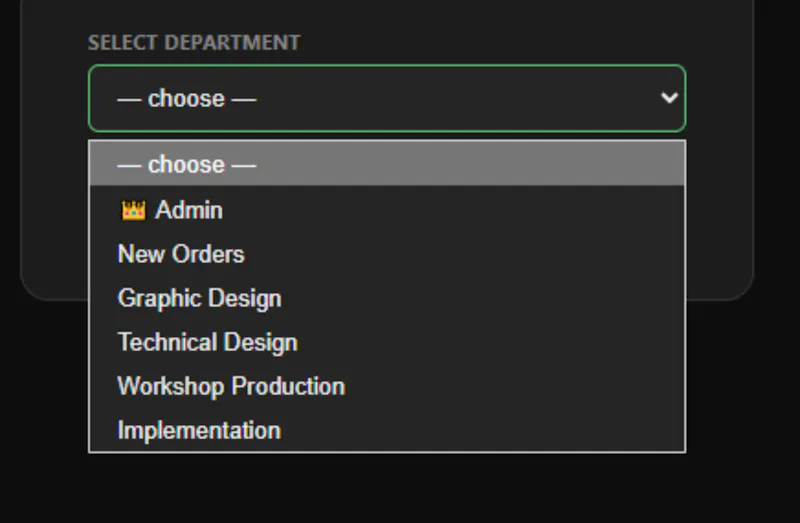This screenshot has height=523, width=800.
Task: Click the '— choose —' text in select box
Action: tap(186, 98)
